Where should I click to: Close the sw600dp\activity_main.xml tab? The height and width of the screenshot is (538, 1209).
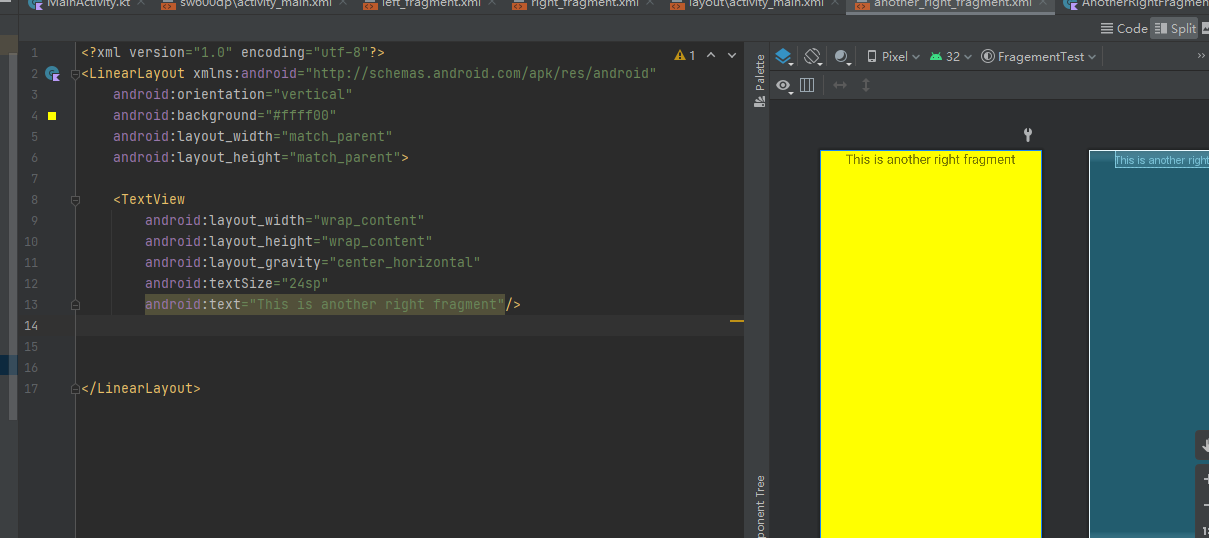pos(341,4)
